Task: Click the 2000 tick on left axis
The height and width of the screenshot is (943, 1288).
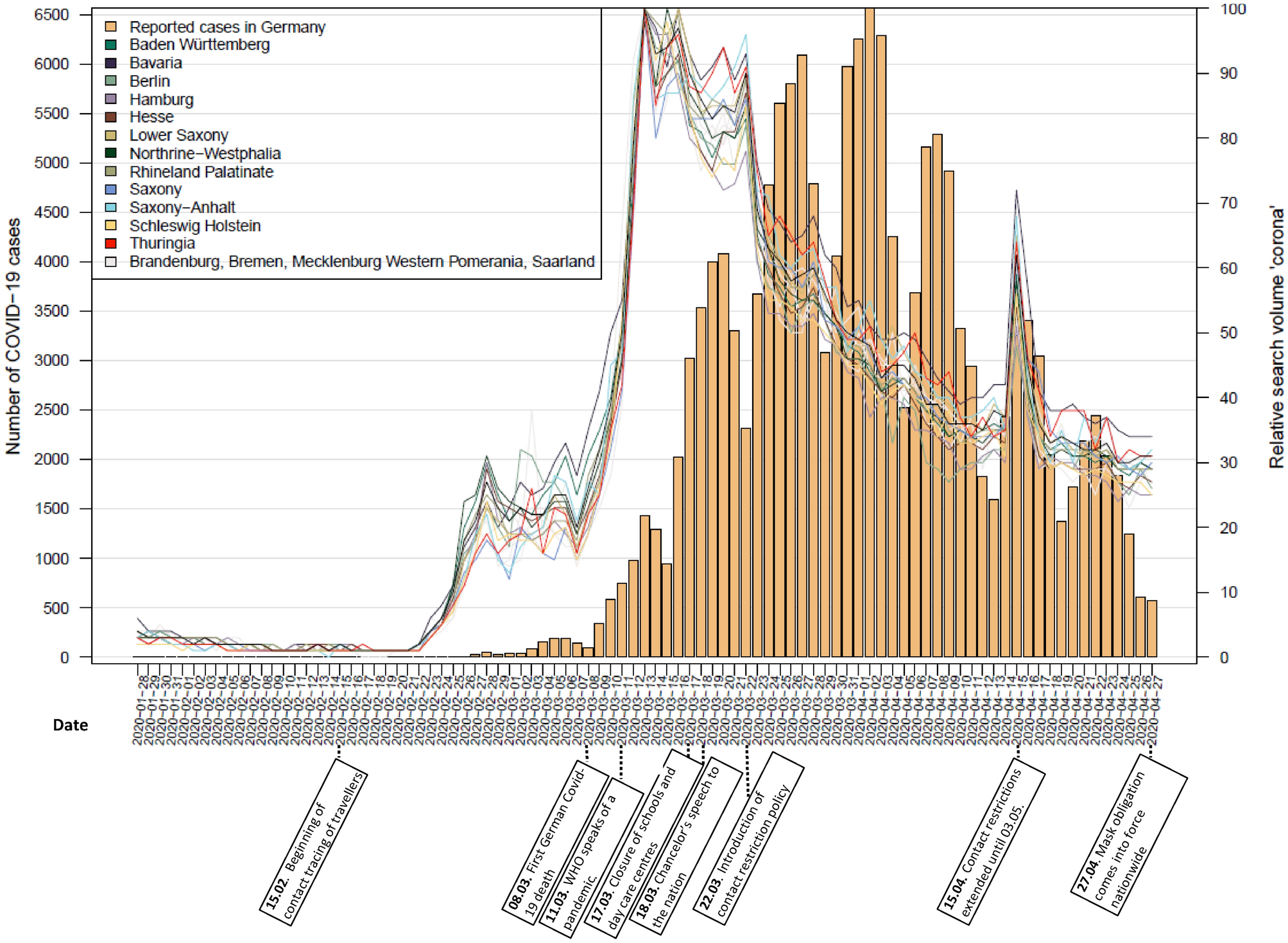Action: coord(51,460)
